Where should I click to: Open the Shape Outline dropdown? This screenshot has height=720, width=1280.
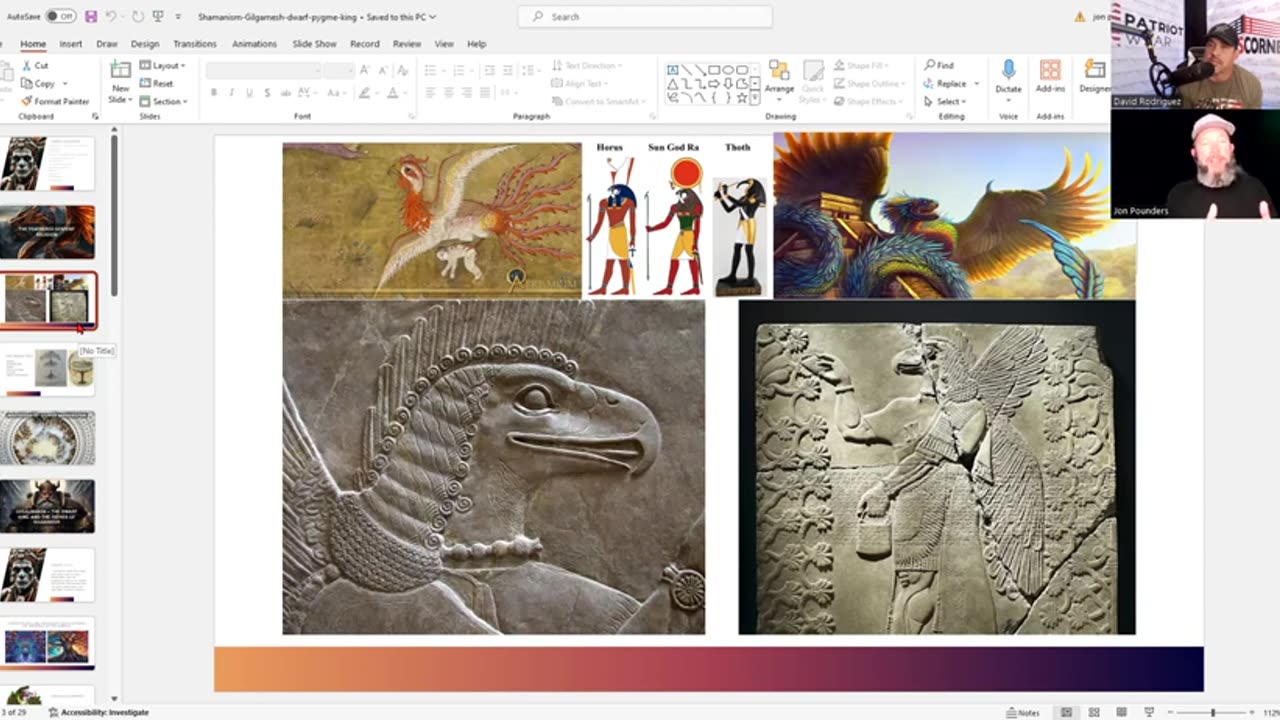[x=869, y=84]
